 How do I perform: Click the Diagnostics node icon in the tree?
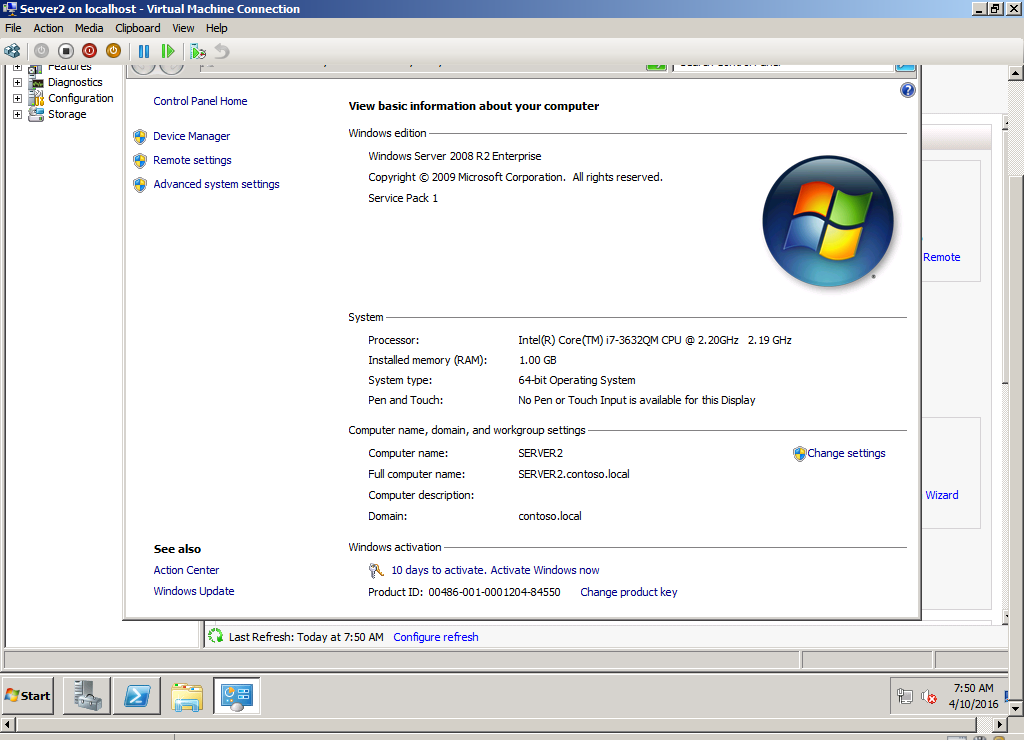click(x=37, y=82)
